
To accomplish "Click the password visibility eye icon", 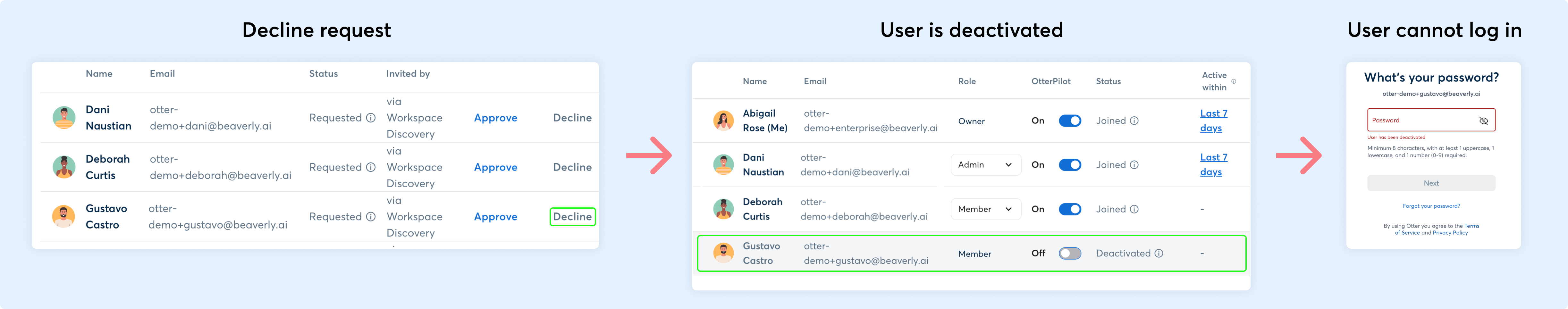I will point(1483,121).
